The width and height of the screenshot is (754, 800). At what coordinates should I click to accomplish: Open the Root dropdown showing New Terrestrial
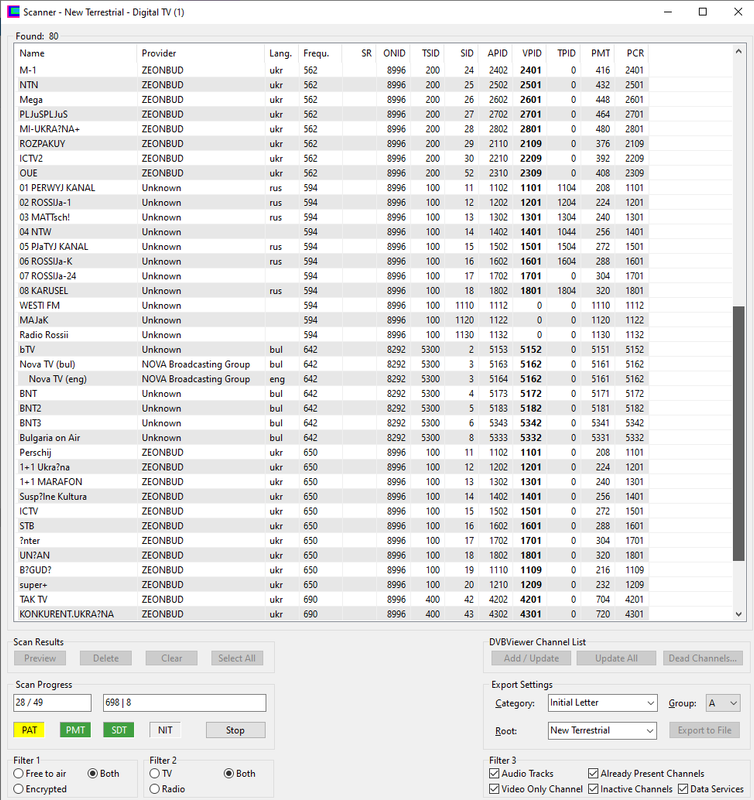[x=602, y=730]
